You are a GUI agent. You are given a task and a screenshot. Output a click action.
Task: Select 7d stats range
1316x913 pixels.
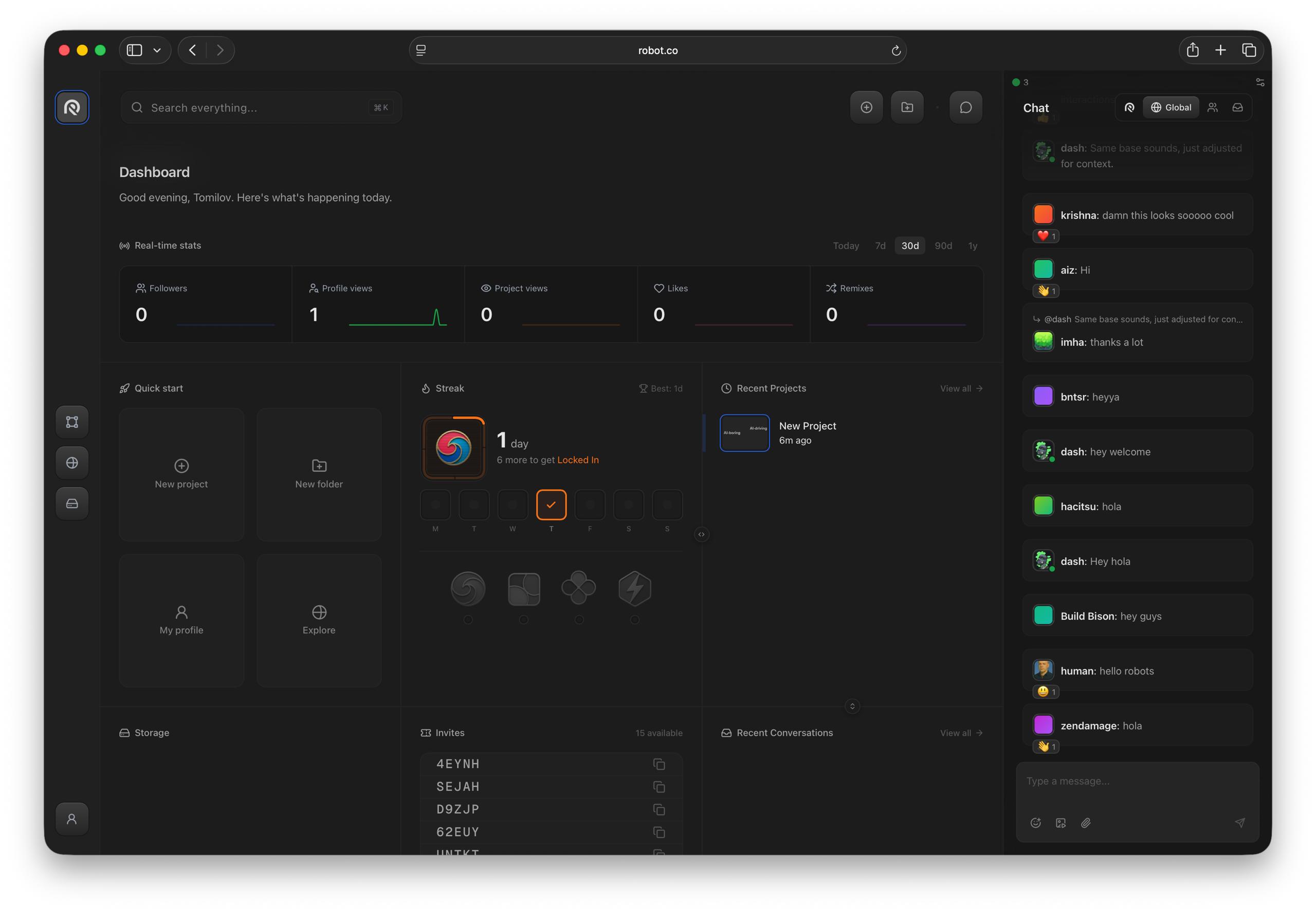tap(880, 246)
